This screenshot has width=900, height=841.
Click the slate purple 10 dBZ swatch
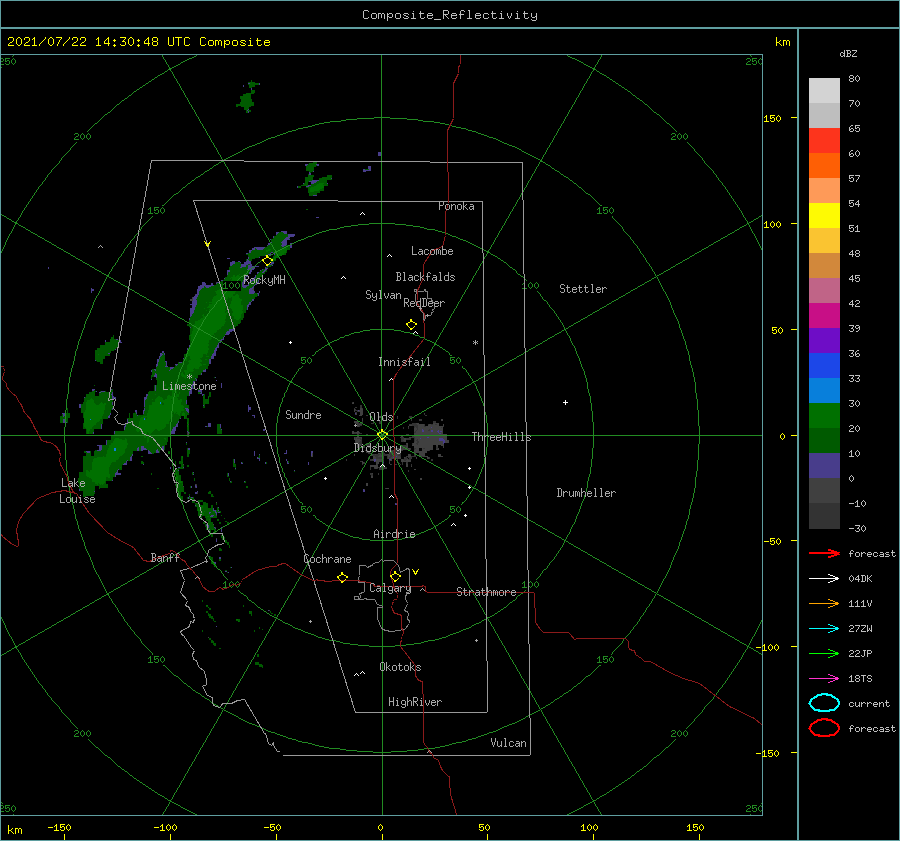click(824, 466)
